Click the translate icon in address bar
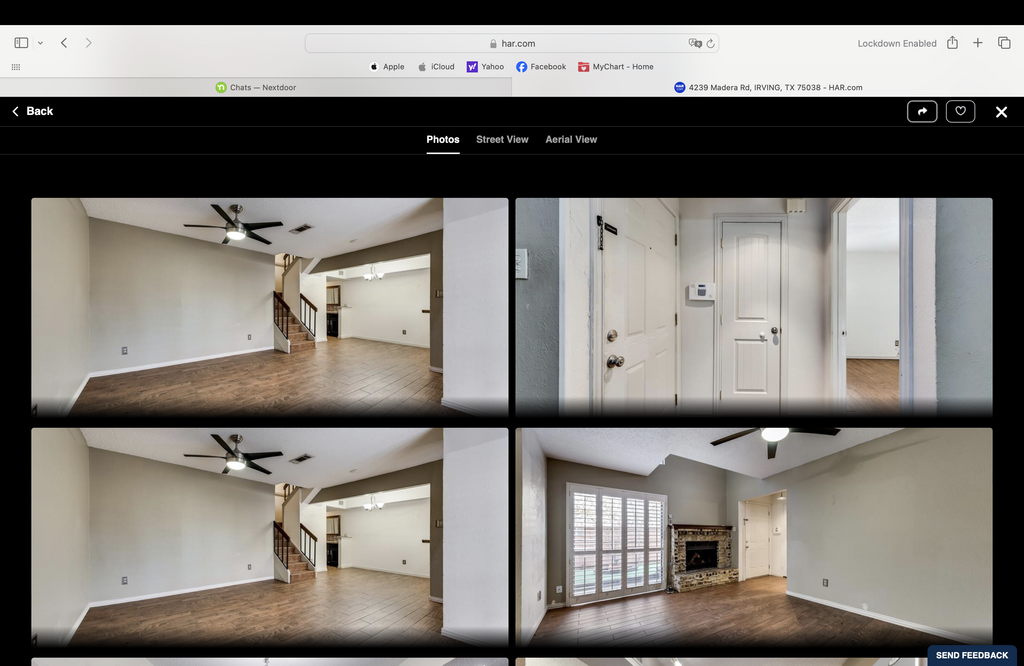Screen dimensions: 1024x666 pyautogui.click(x=695, y=43)
